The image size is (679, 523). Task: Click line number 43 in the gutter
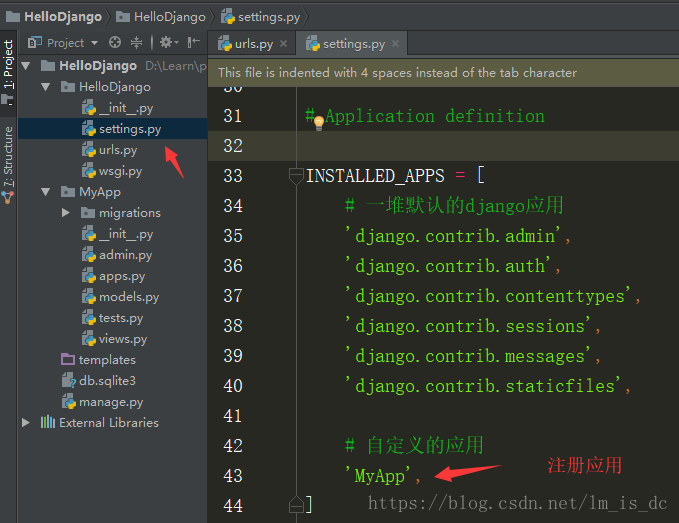[233, 476]
